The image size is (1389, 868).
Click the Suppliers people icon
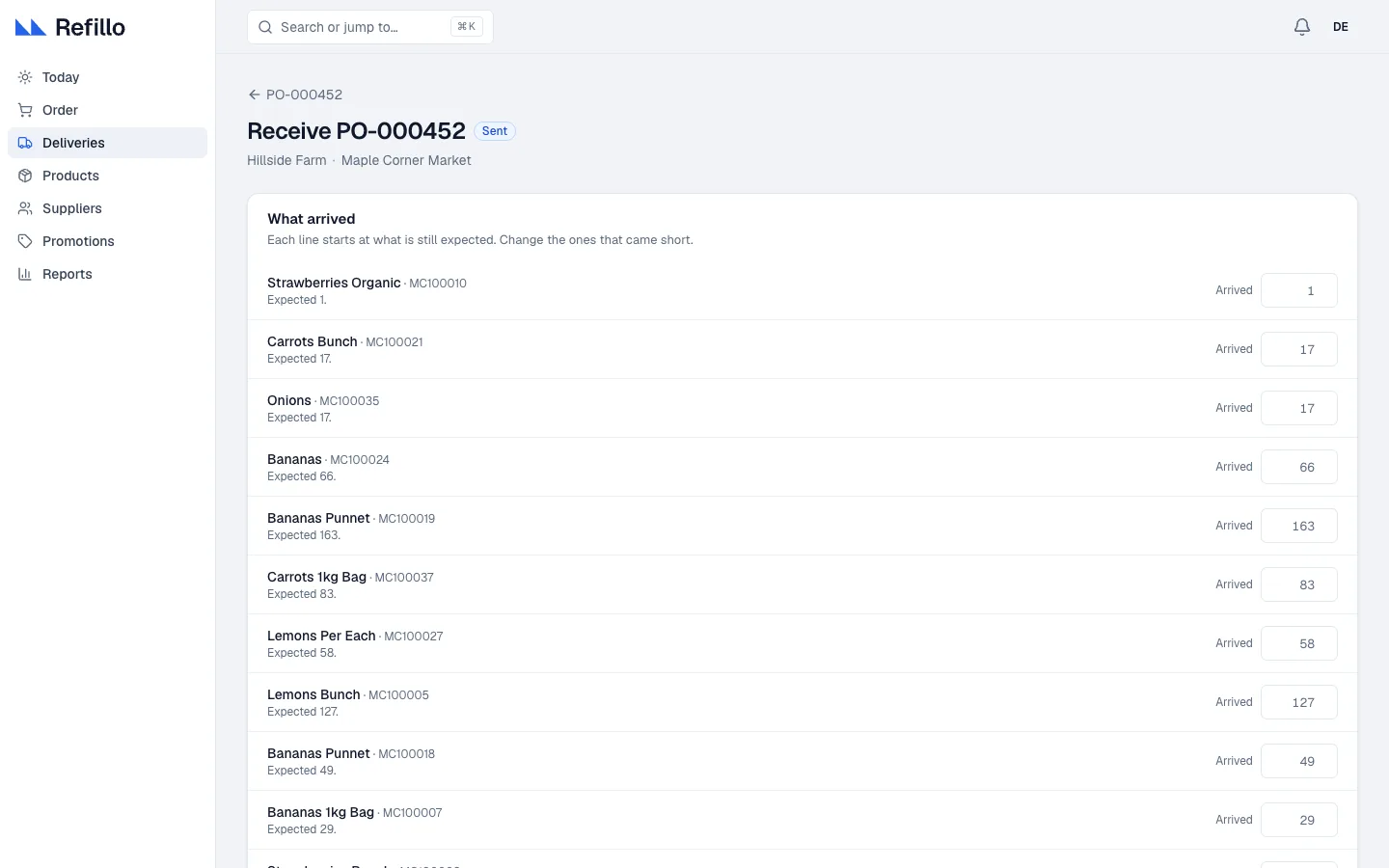point(25,208)
